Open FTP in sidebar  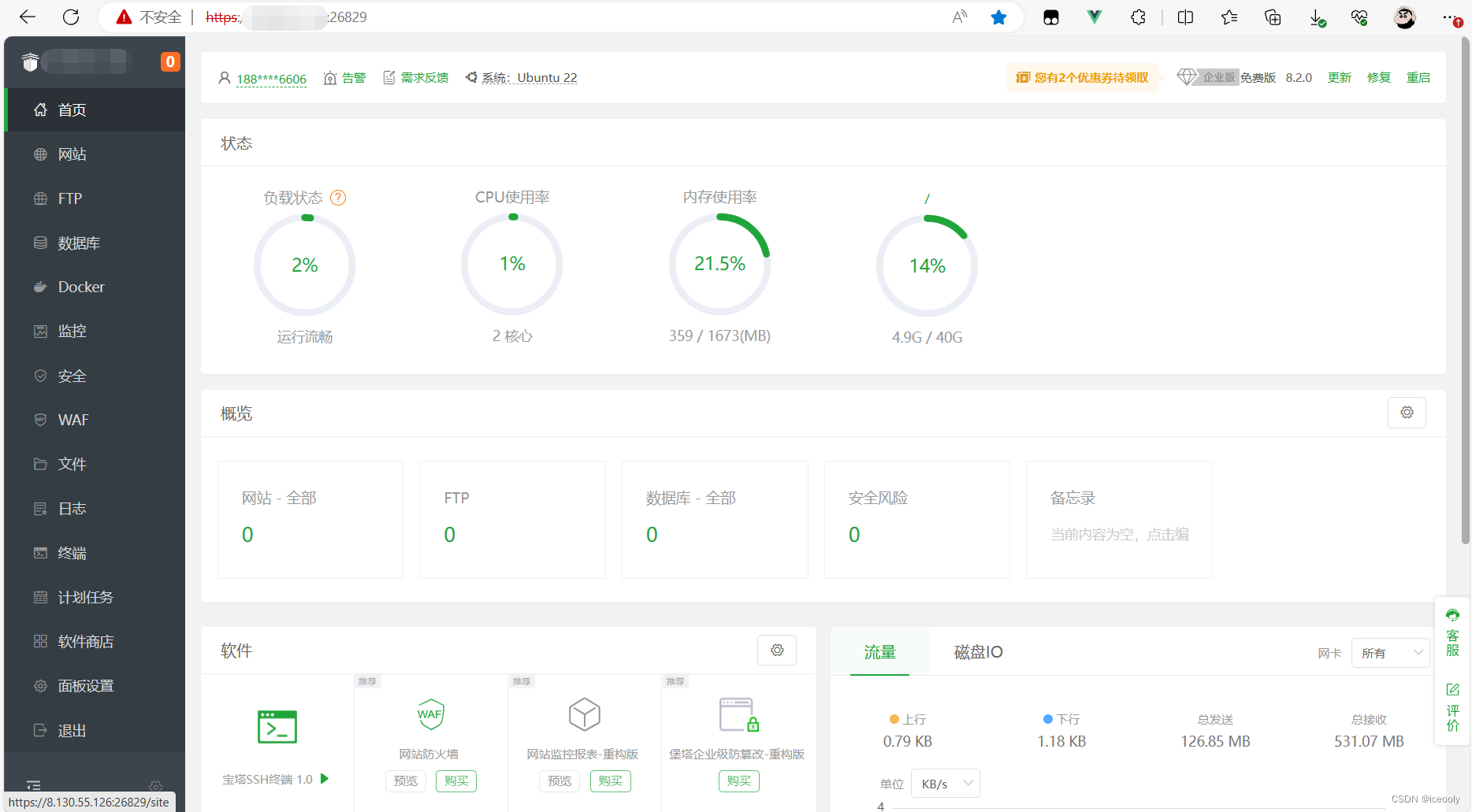(x=95, y=198)
